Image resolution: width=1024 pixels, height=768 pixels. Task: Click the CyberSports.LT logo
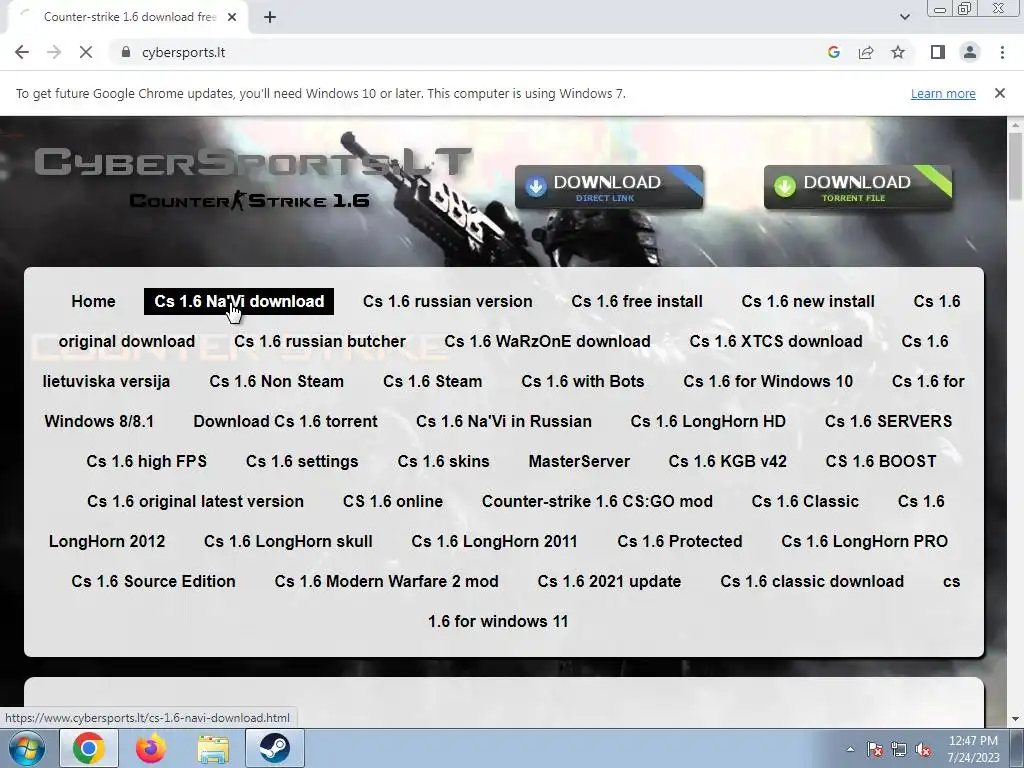pyautogui.click(x=251, y=162)
